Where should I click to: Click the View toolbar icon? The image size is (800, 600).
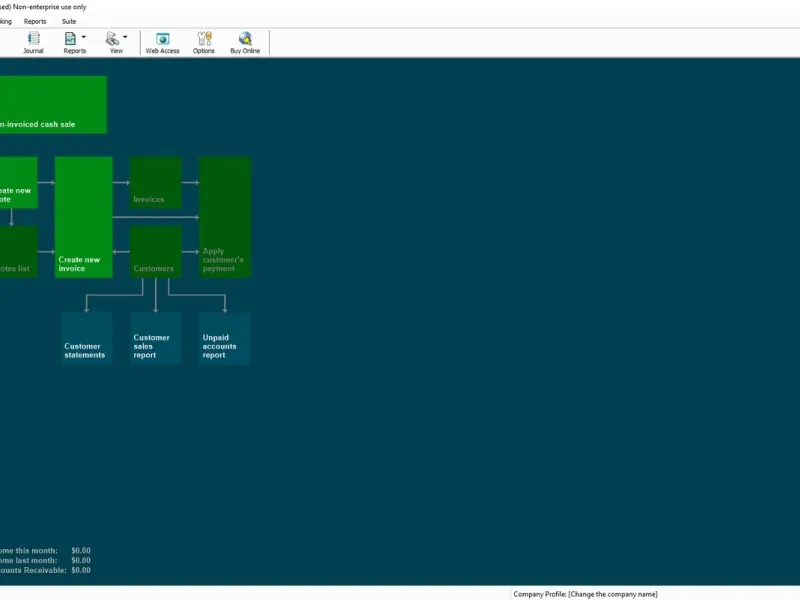113,42
